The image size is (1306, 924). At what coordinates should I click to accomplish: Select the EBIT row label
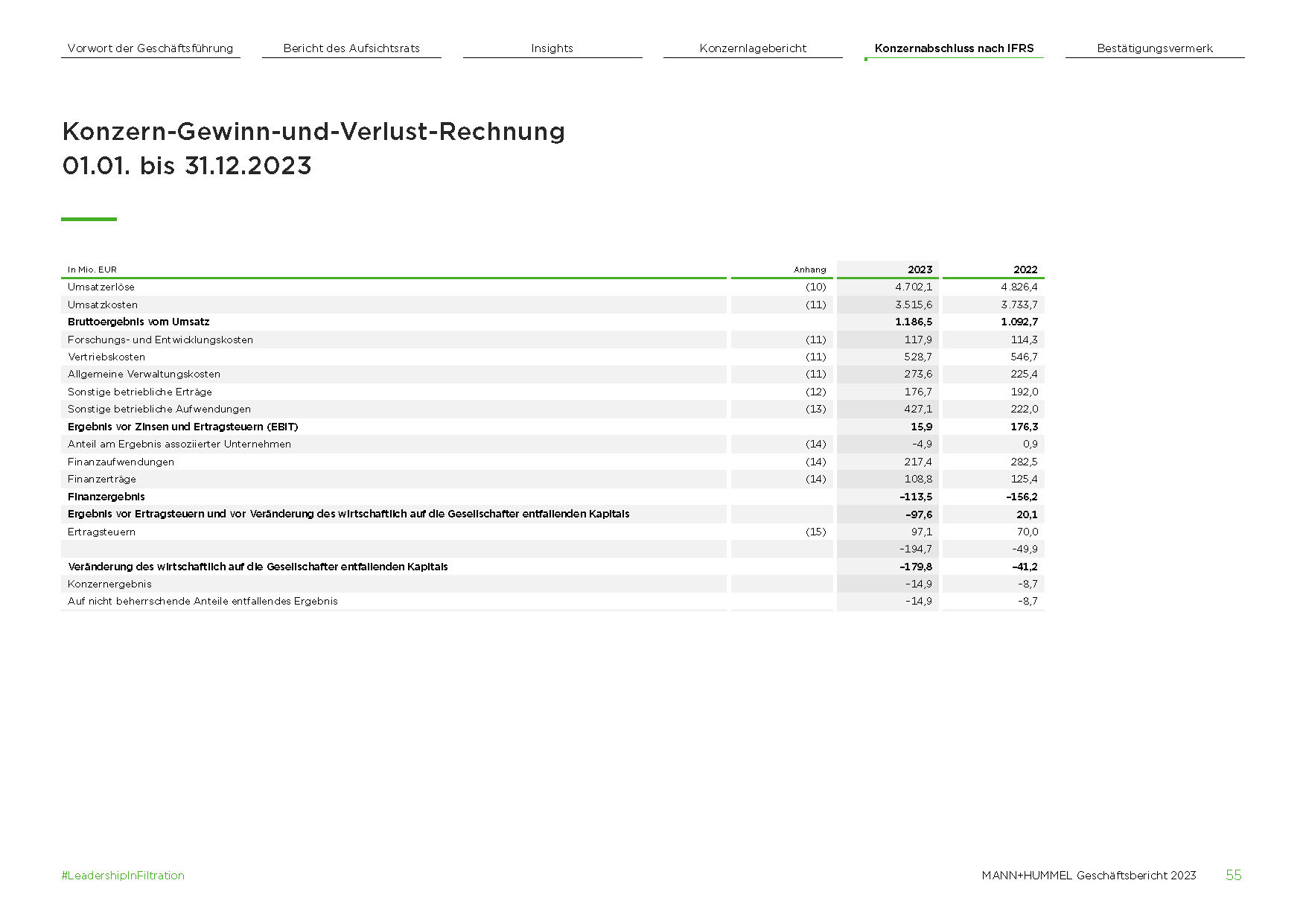click(x=182, y=427)
